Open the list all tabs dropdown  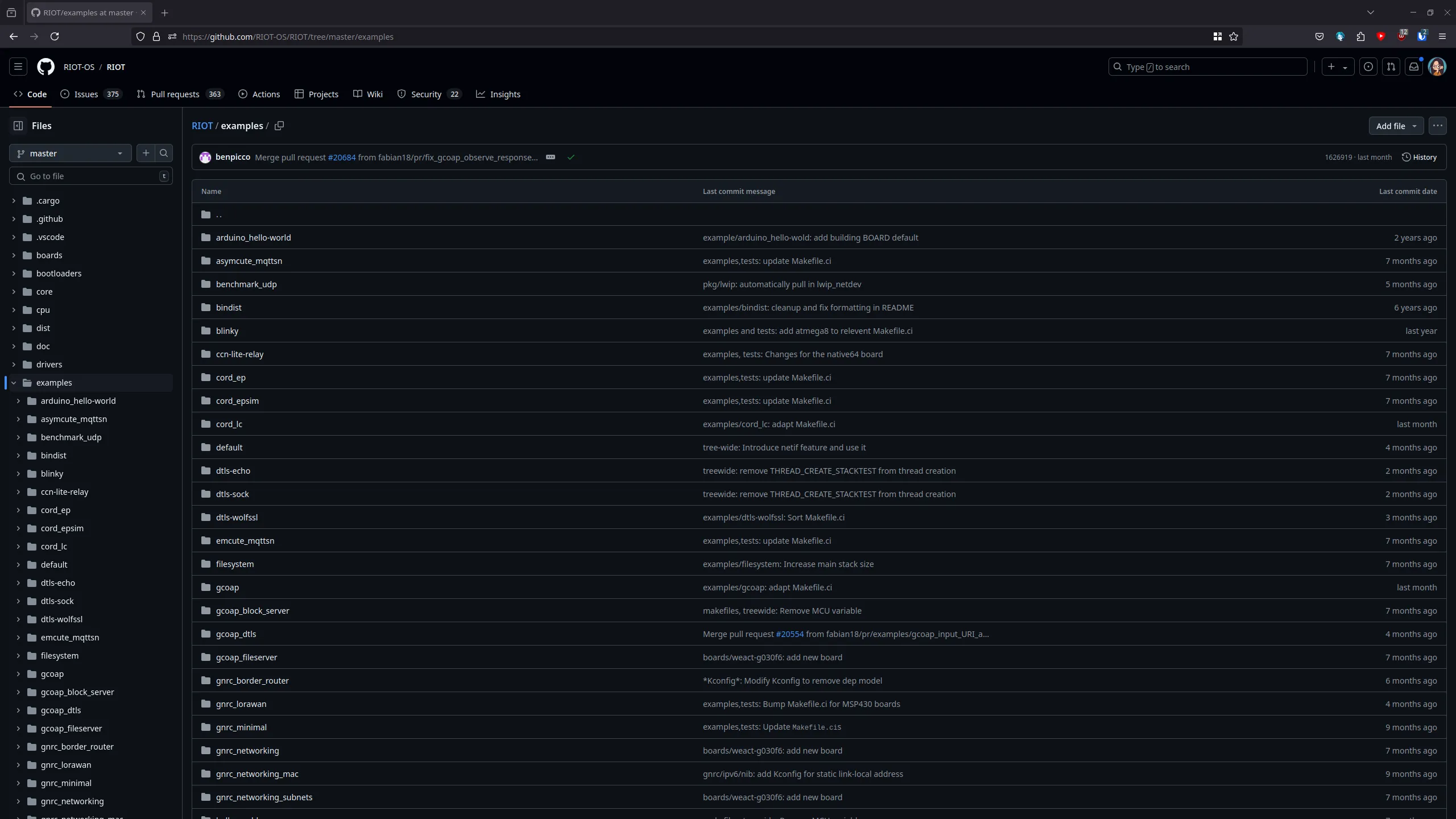tap(1371, 13)
